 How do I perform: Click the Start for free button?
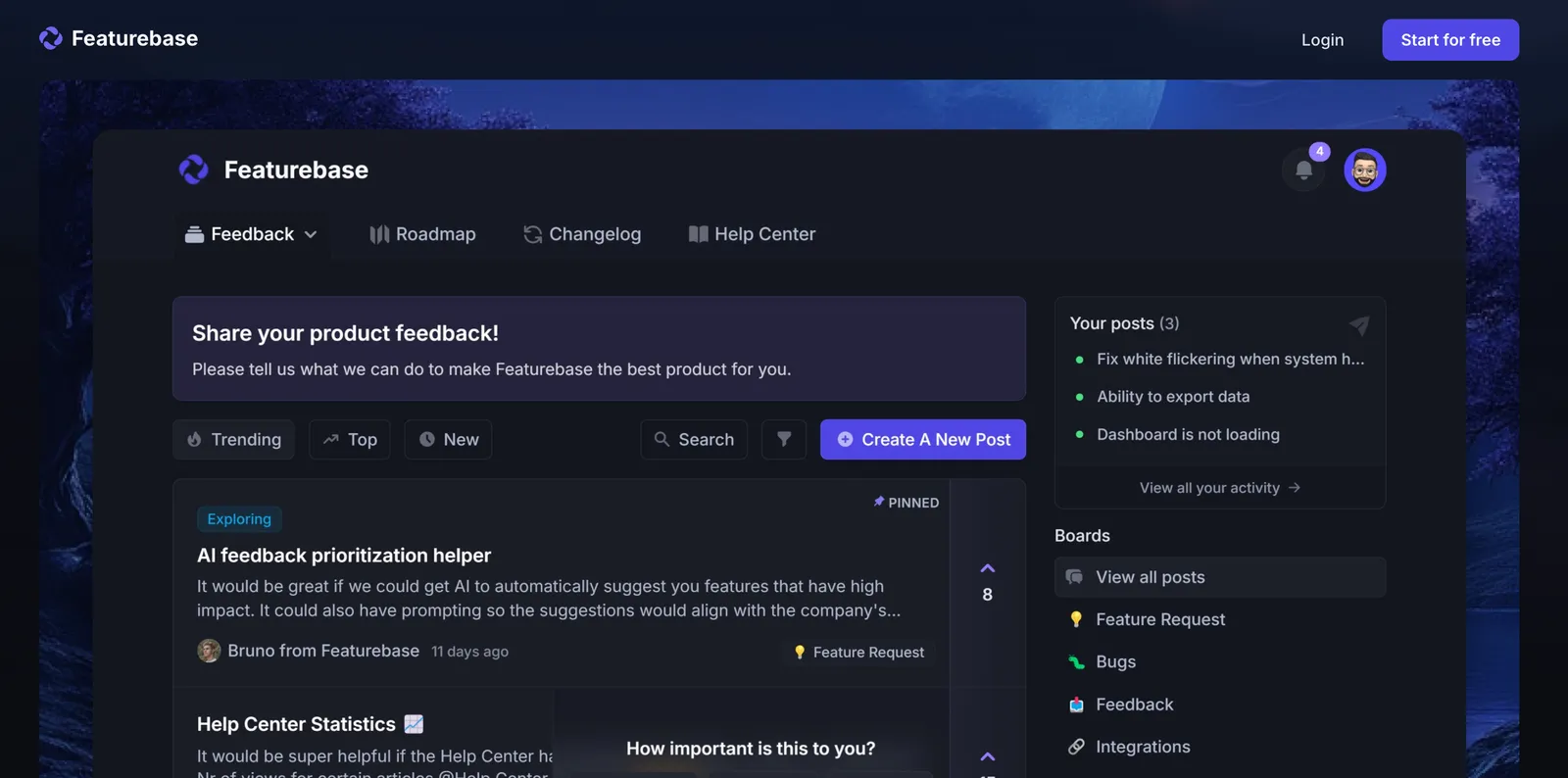click(x=1450, y=40)
